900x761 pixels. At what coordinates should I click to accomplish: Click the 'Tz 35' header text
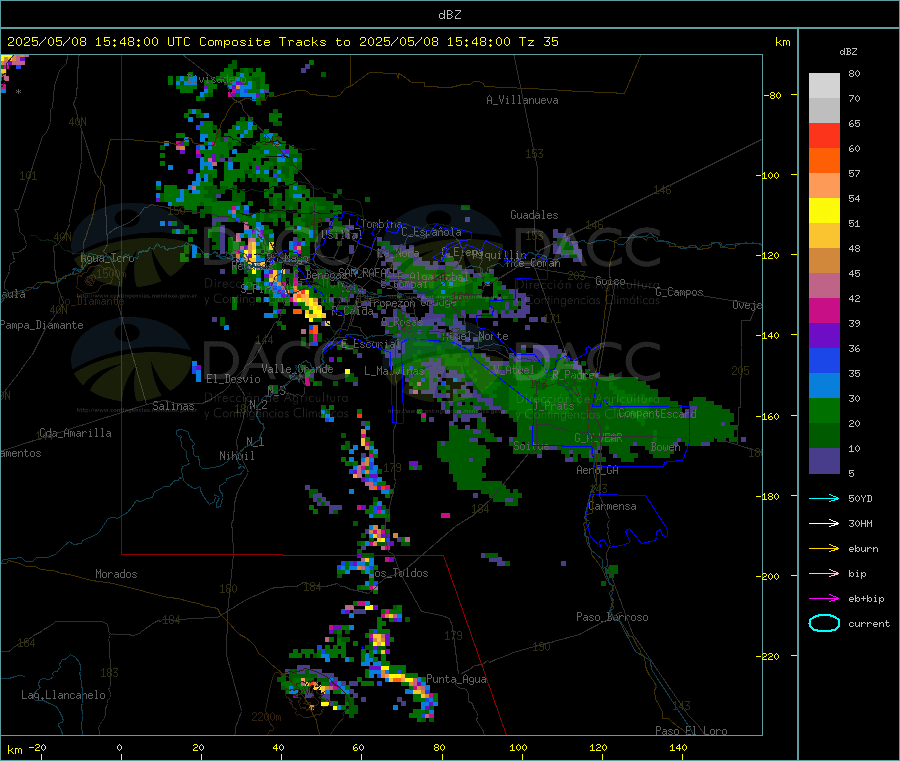[x=538, y=42]
